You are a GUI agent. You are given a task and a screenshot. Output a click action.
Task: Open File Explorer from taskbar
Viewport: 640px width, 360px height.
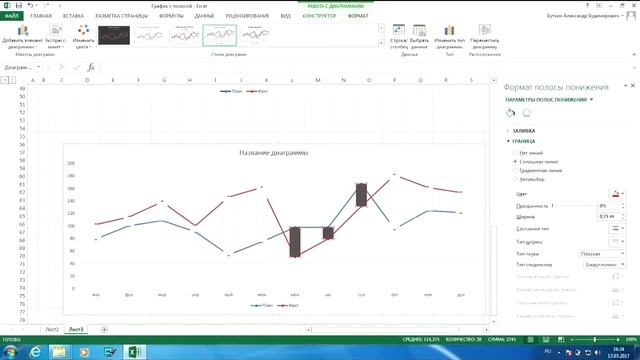(x=59, y=352)
